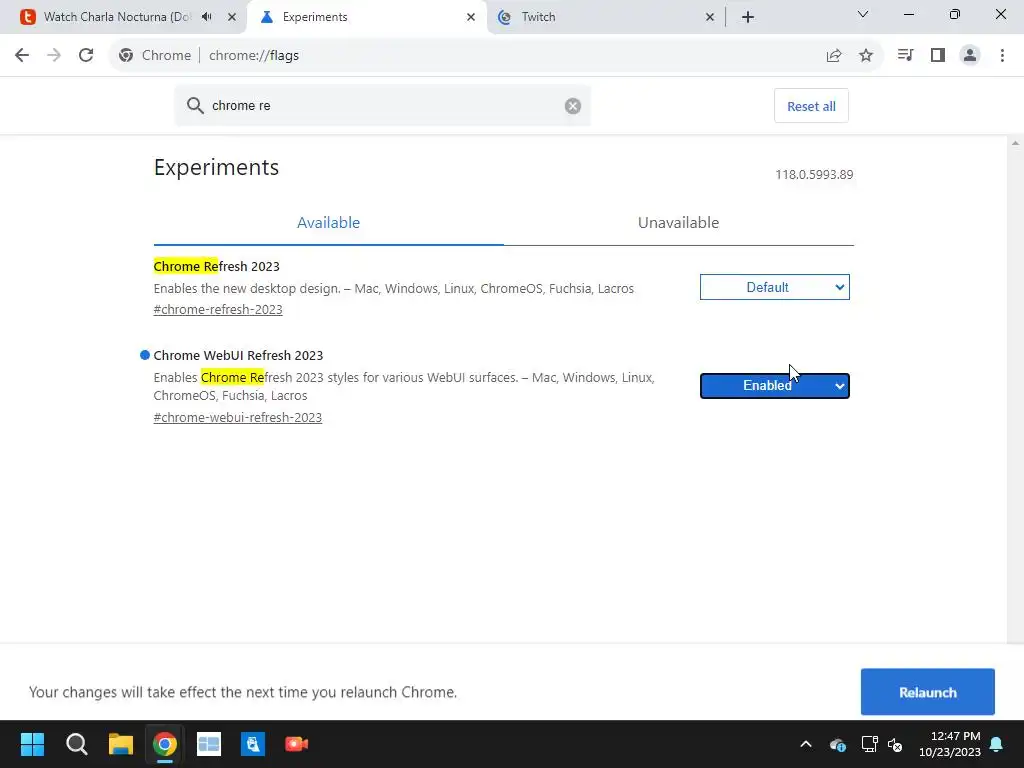Open the red screen recorder taskbar icon
The width and height of the screenshot is (1024, 768).
296,744
